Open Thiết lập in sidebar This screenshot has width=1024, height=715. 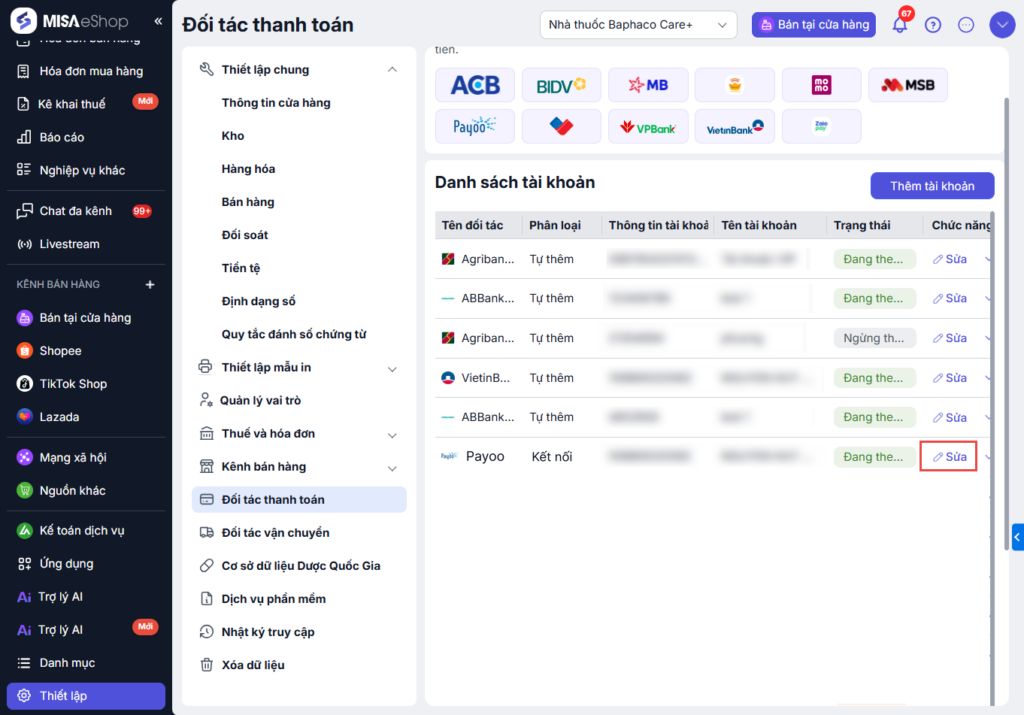tap(86, 696)
